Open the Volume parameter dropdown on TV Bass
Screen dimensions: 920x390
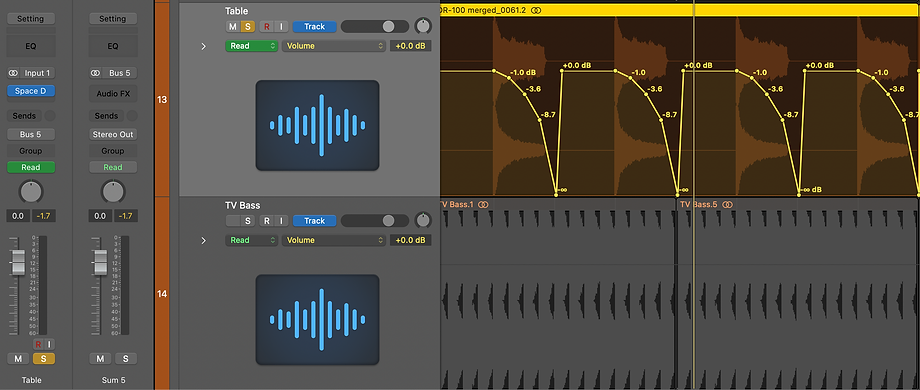click(x=333, y=240)
